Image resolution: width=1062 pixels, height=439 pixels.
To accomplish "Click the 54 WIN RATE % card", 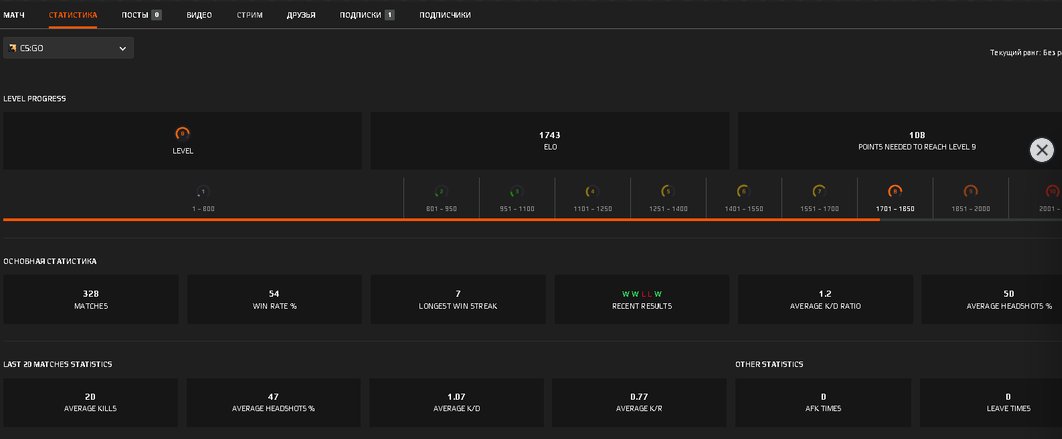I will (274, 299).
